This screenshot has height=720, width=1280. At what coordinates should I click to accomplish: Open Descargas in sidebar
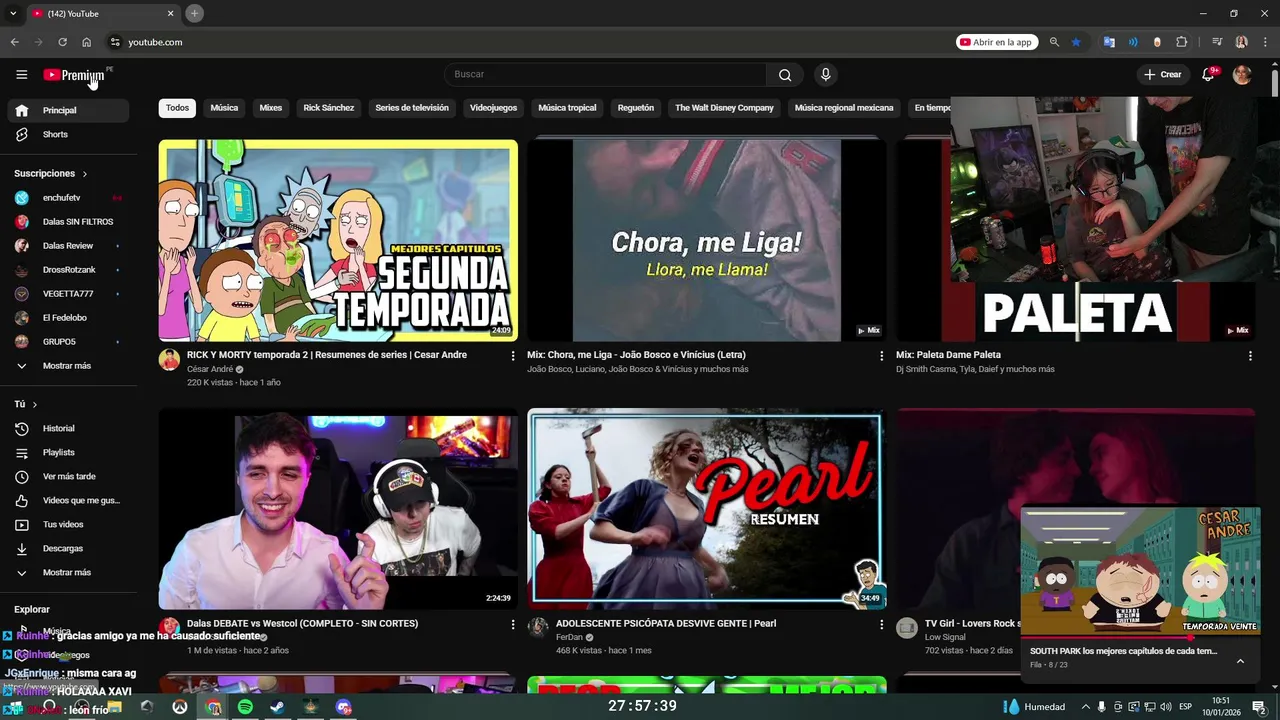(x=68, y=548)
